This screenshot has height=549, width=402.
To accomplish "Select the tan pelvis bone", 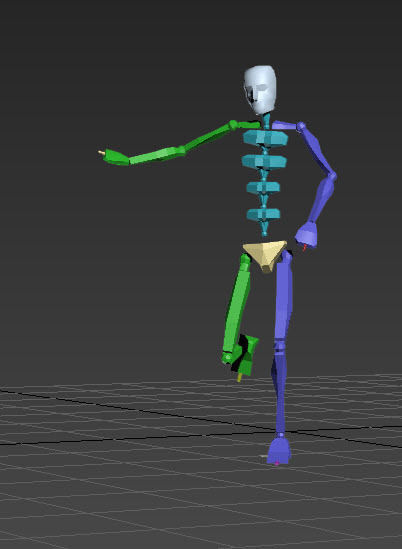I will 265,256.
